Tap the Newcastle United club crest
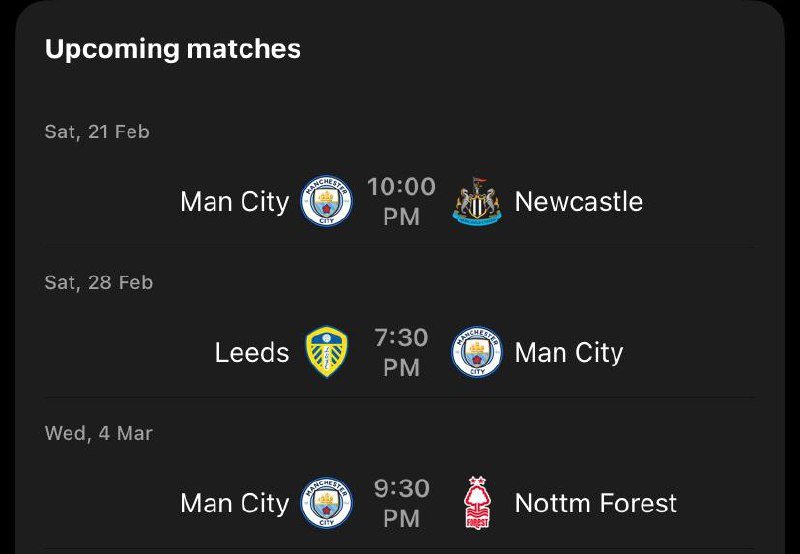This screenshot has width=800, height=554. click(476, 201)
